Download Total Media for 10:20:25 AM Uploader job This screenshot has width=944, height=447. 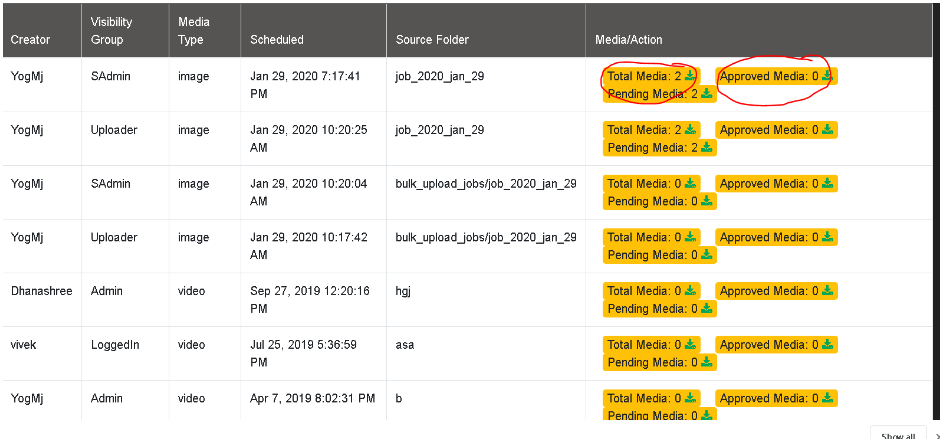[690, 130]
